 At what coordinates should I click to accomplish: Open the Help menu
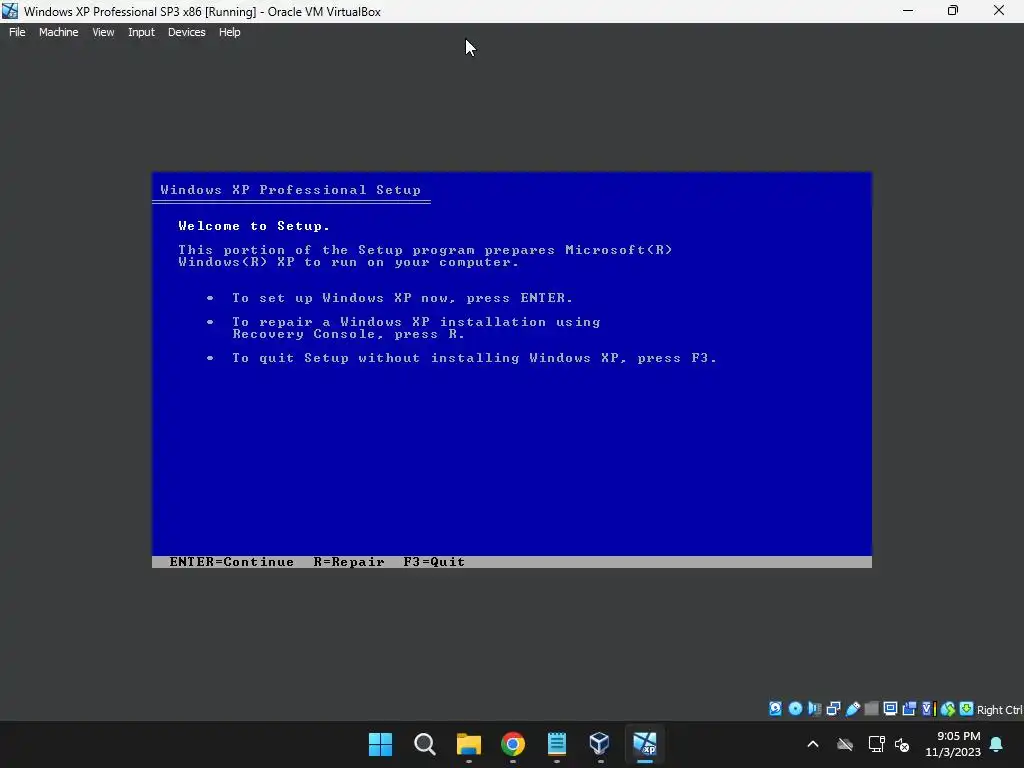coord(229,32)
